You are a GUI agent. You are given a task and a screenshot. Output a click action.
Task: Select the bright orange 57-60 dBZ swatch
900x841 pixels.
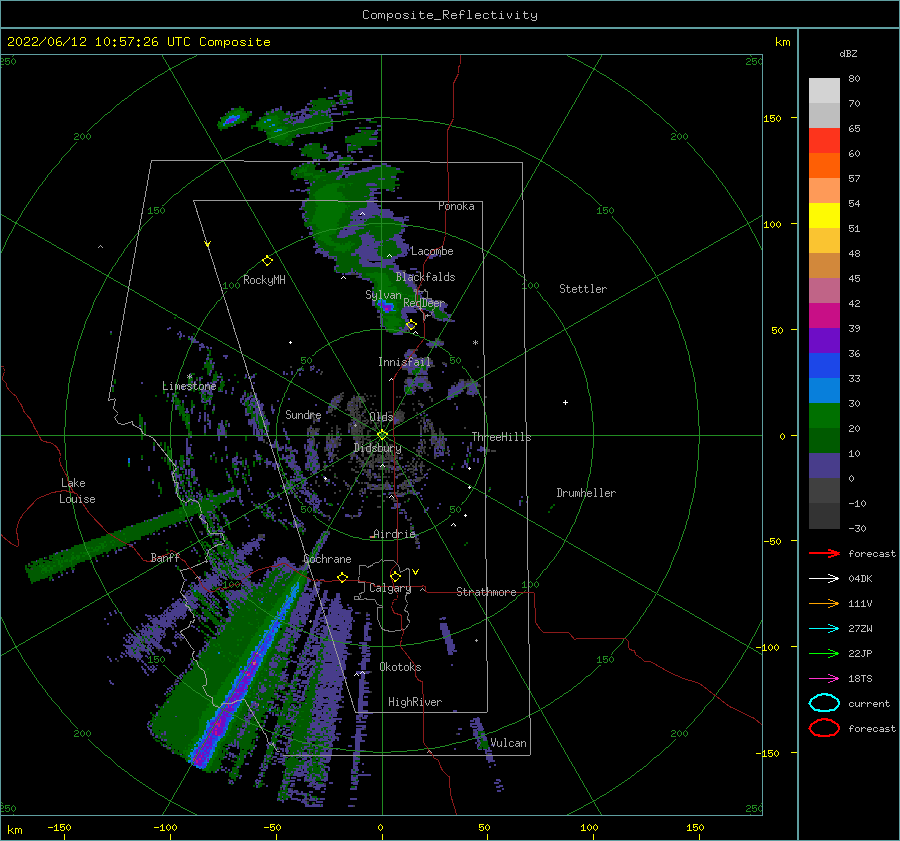(824, 166)
